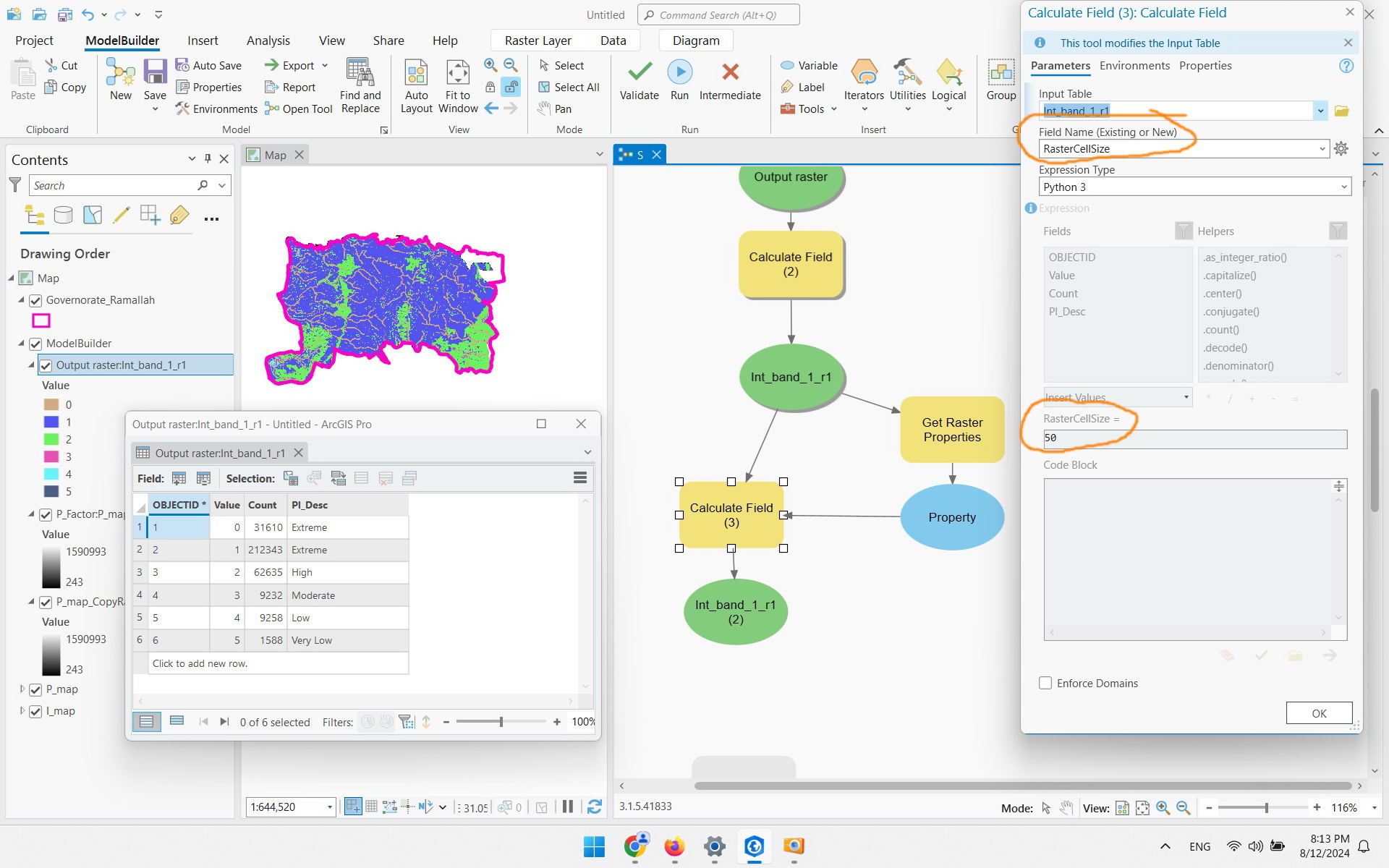Click the Fit to Window icon
The height and width of the screenshot is (868, 1389).
coord(457,73)
